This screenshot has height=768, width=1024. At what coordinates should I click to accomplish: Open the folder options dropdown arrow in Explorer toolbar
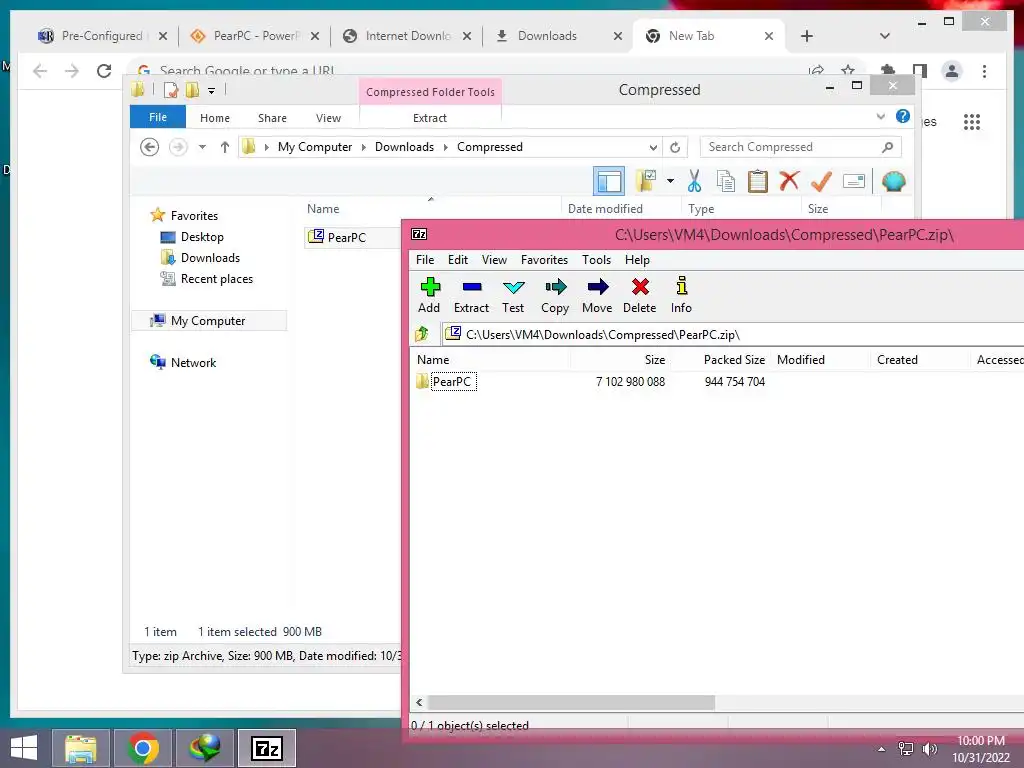(x=670, y=181)
